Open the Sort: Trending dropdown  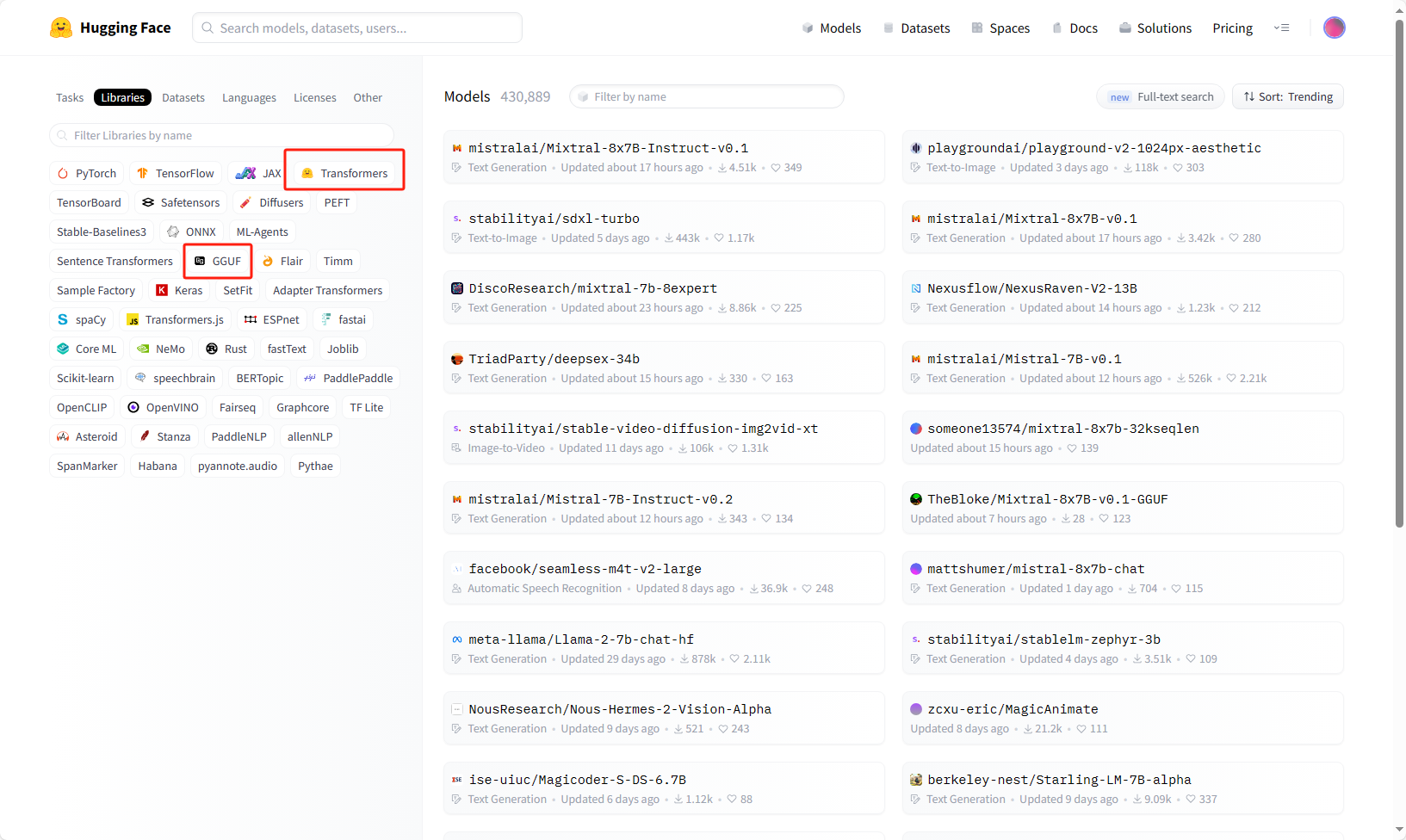pos(1288,96)
